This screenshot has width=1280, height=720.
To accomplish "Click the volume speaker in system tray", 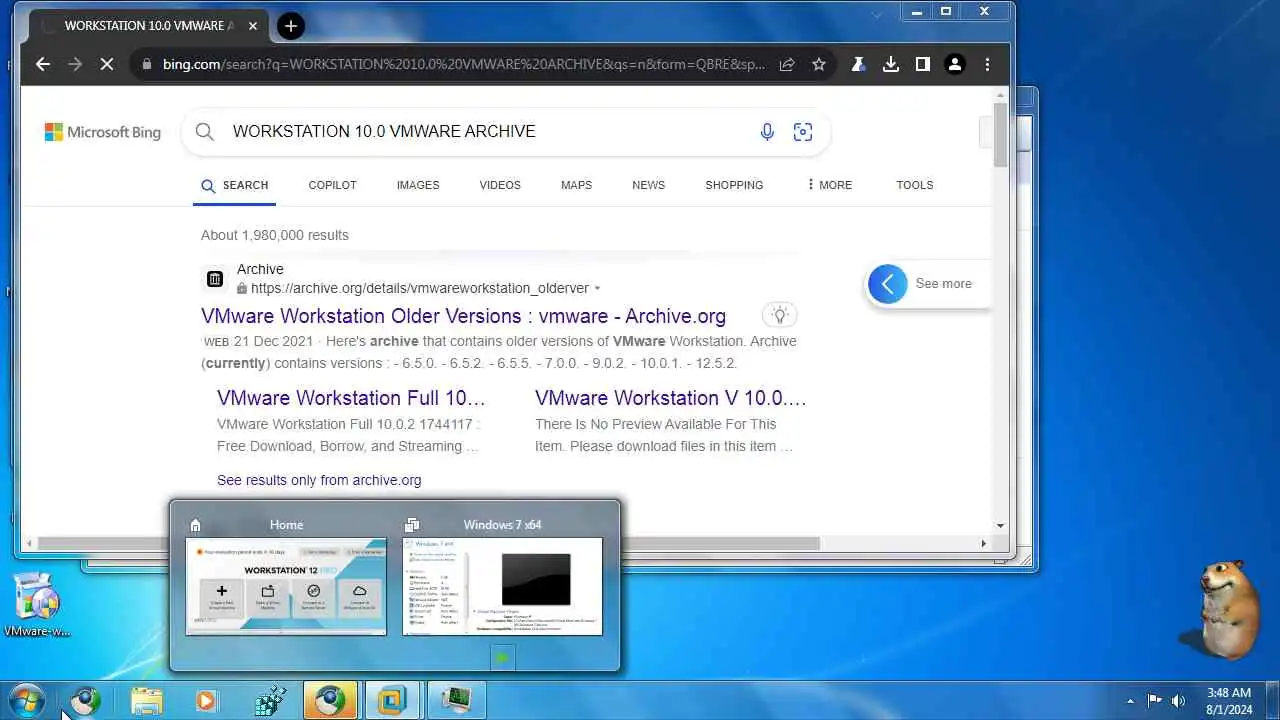I will click(1178, 700).
